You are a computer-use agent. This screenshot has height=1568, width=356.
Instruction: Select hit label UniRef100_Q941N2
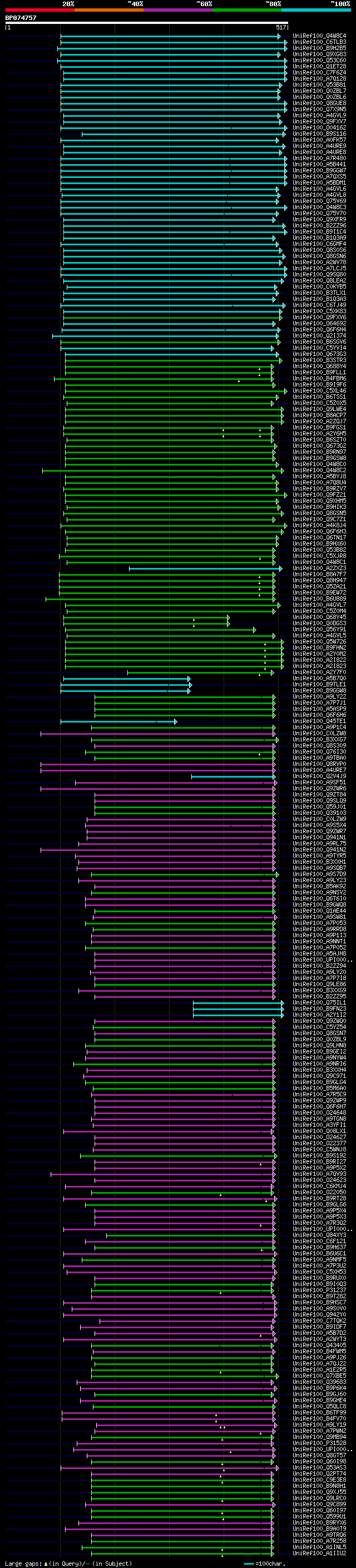tap(319, 850)
